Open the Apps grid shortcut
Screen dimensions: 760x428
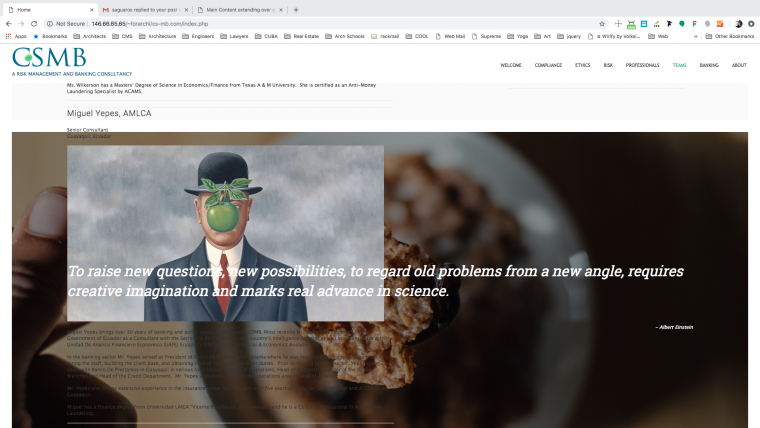pos(16,36)
